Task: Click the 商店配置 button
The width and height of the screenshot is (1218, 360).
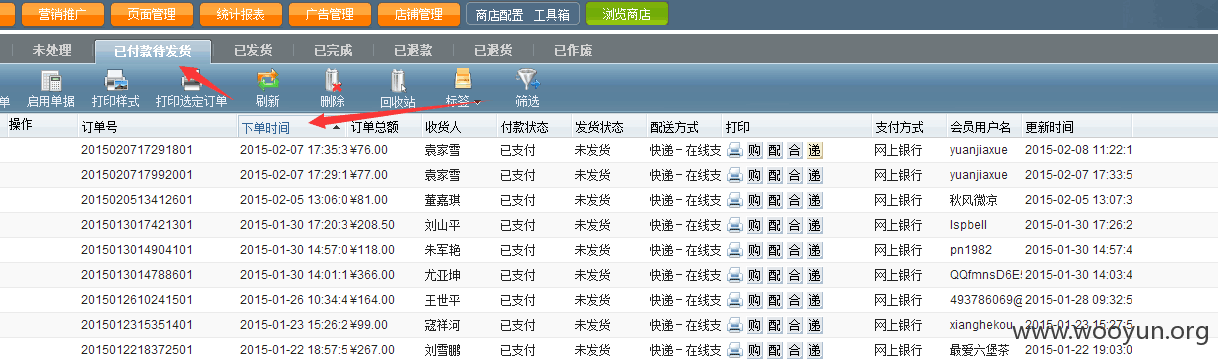Action: click(x=499, y=15)
